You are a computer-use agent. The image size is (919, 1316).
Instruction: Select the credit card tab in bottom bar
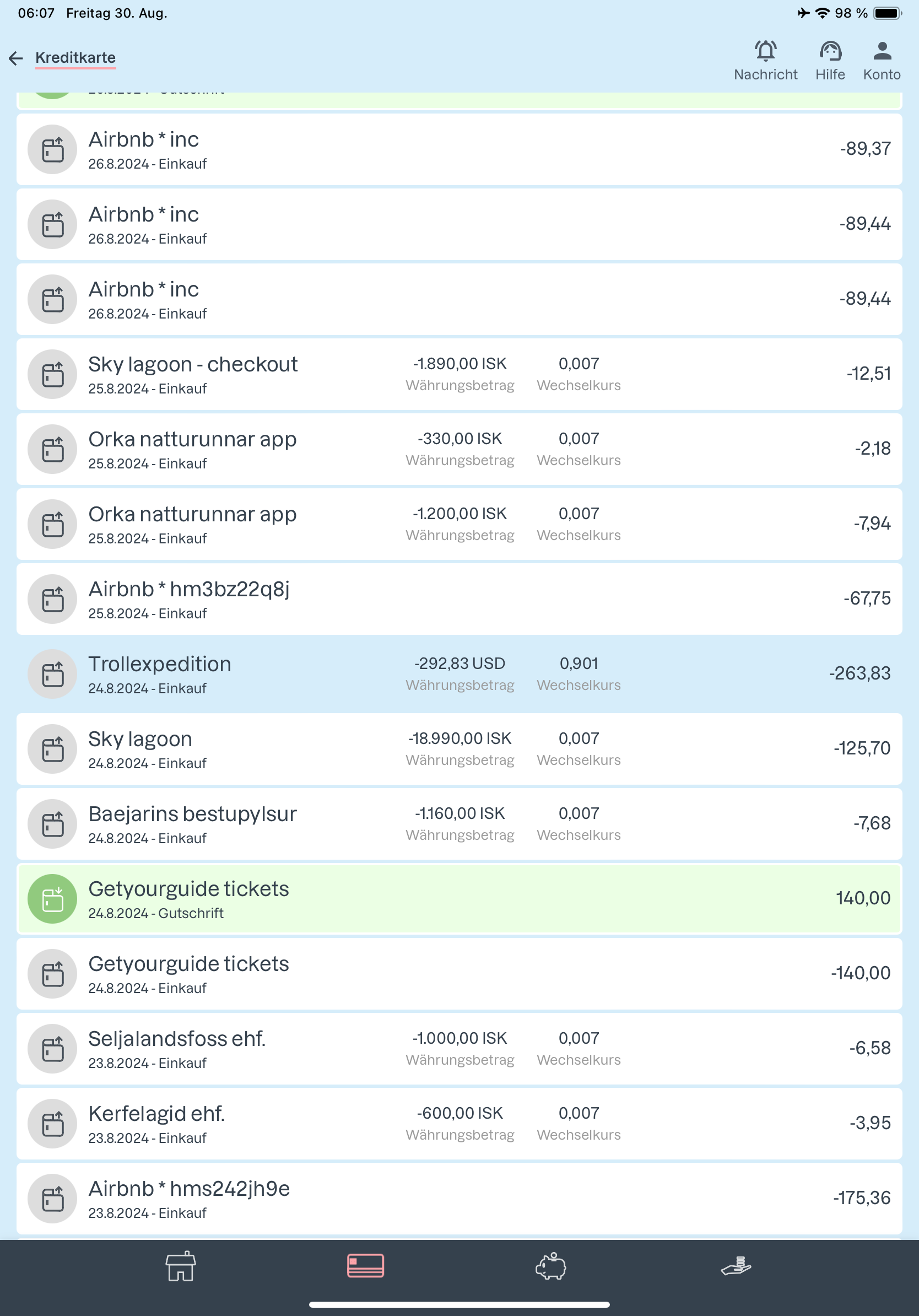pos(365,1265)
